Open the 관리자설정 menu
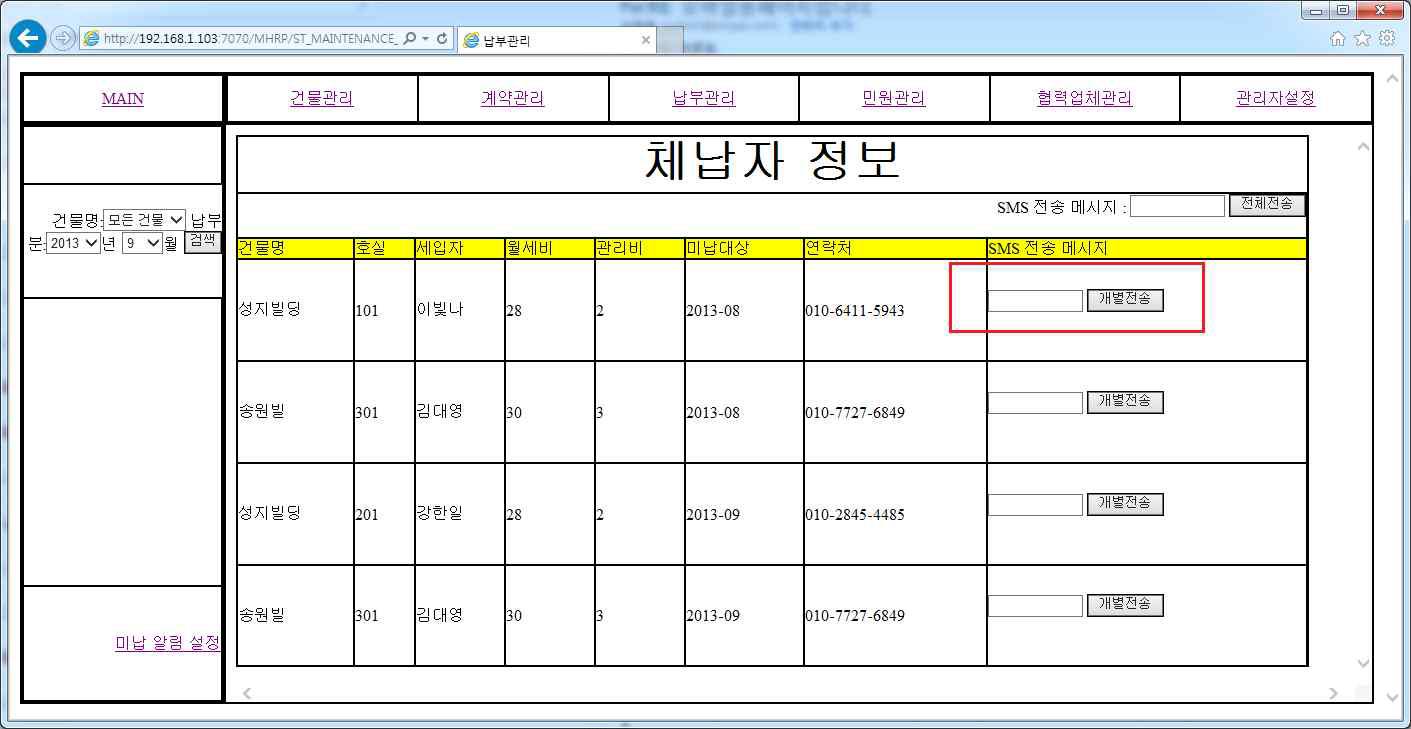The height and width of the screenshot is (729, 1411). 1276,98
